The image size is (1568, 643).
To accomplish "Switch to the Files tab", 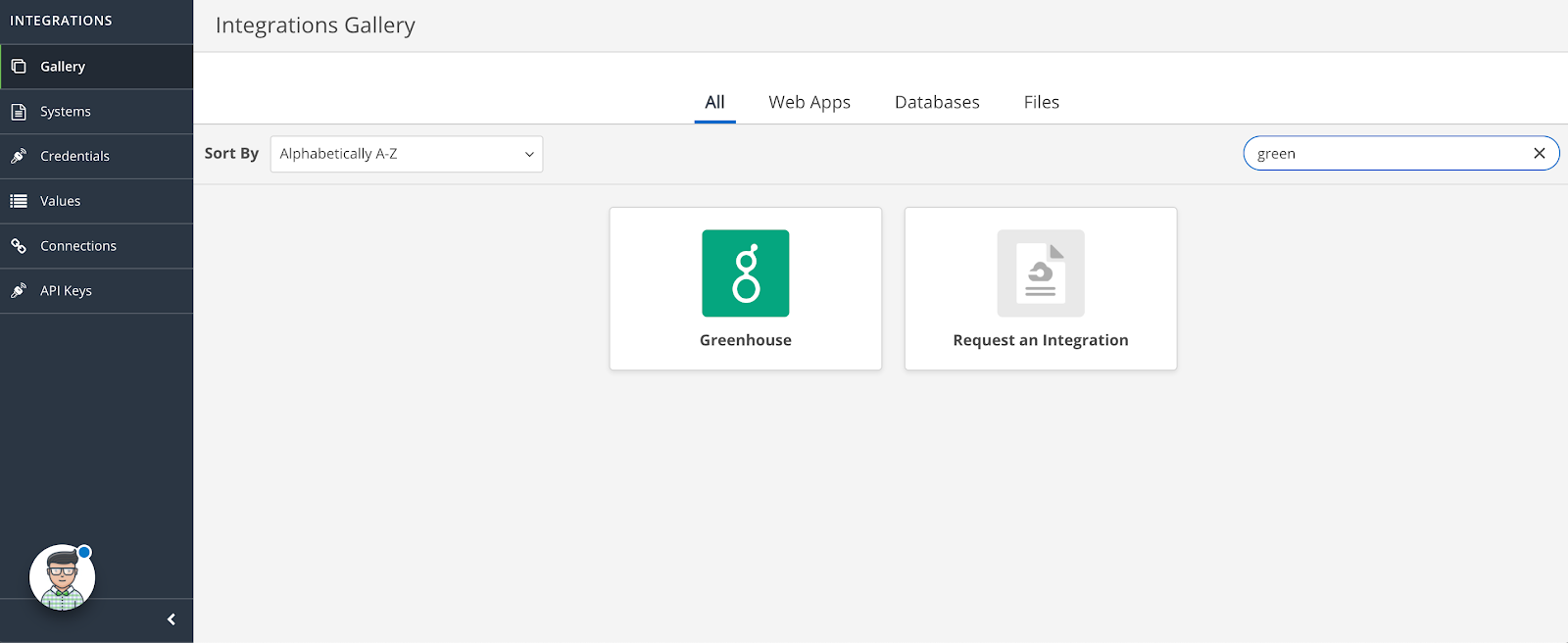I will click(1042, 102).
